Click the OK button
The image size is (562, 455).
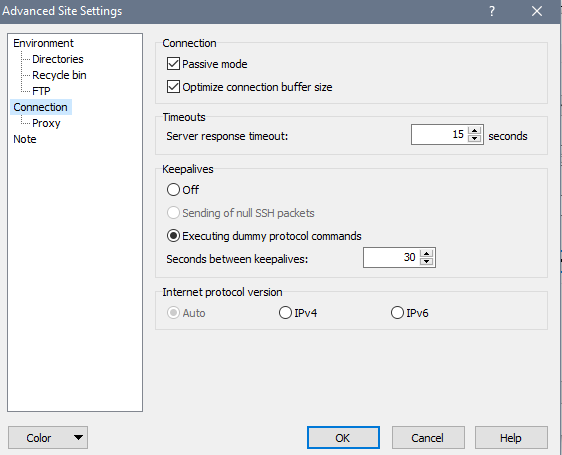coord(343,437)
